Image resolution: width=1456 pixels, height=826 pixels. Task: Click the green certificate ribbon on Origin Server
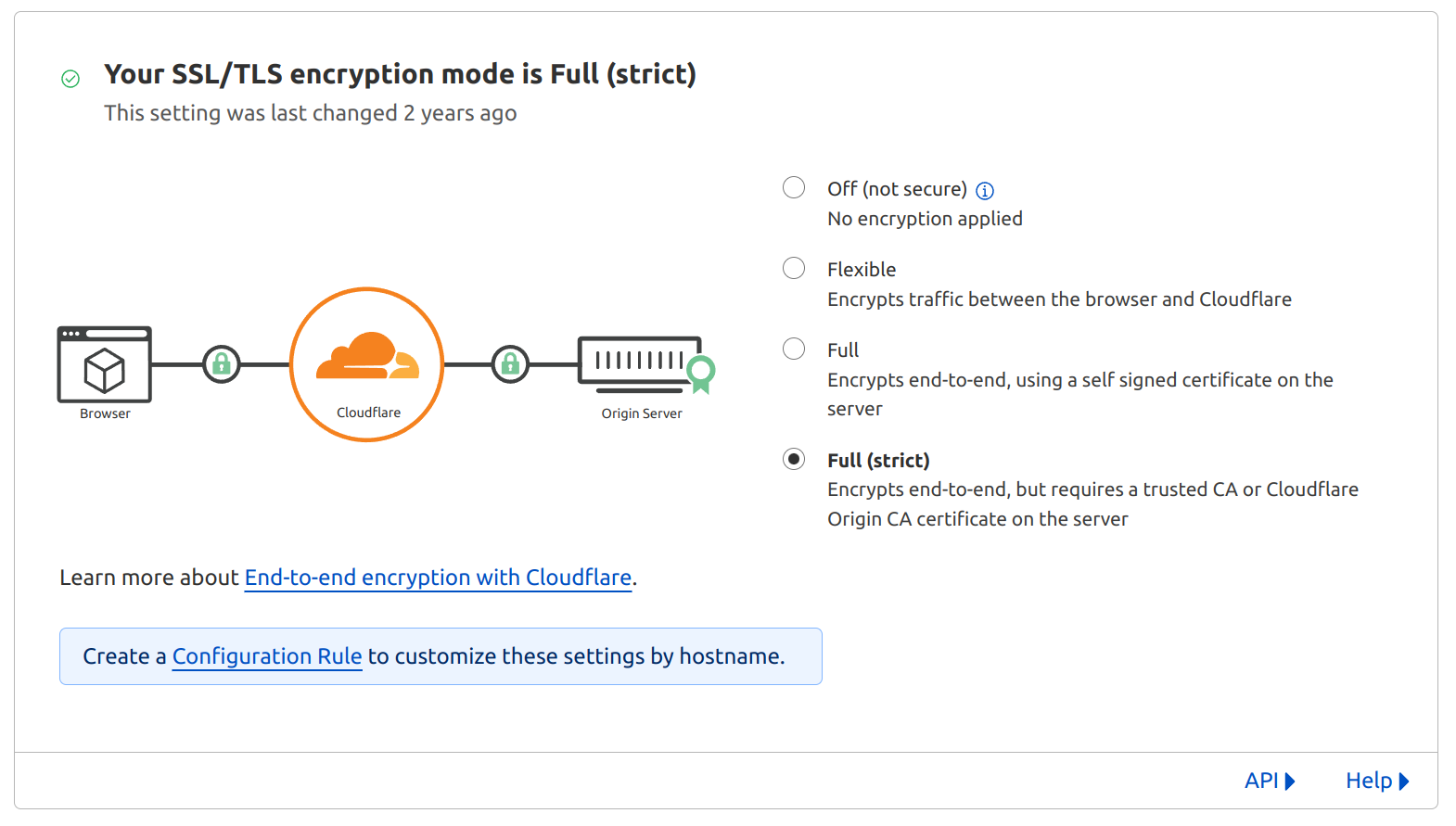click(x=703, y=374)
